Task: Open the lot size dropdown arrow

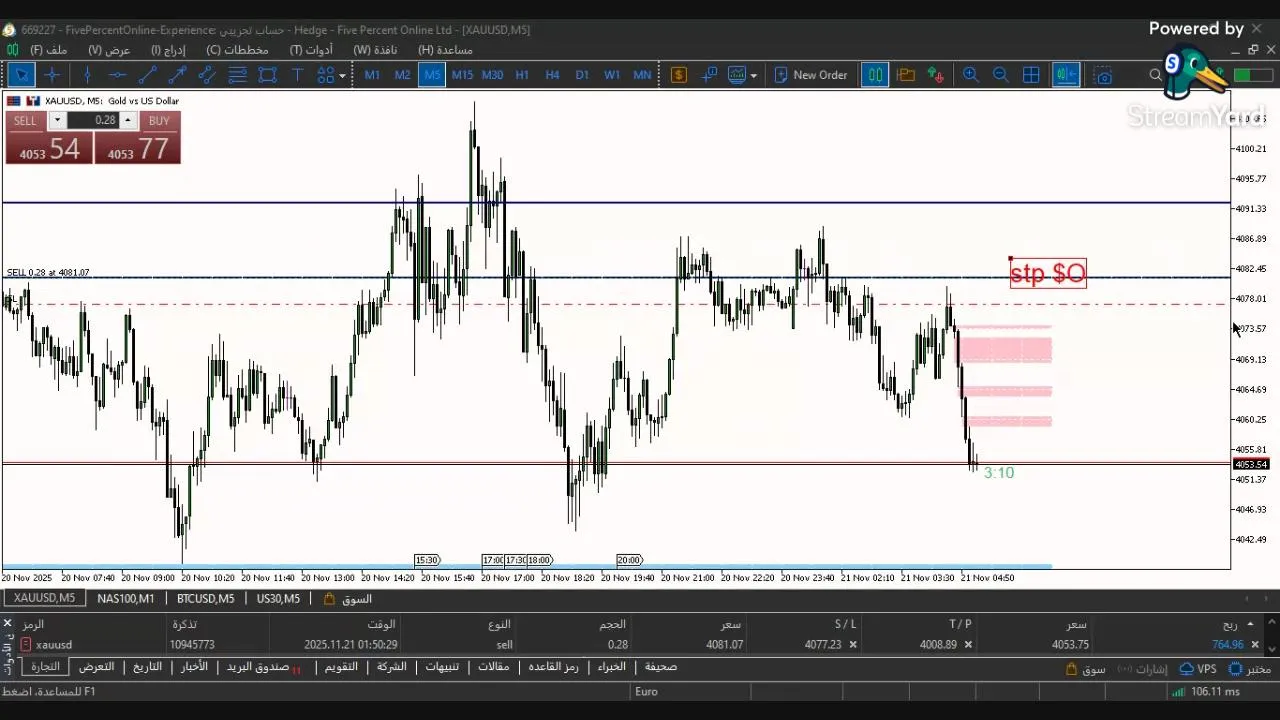Action: pos(57,120)
